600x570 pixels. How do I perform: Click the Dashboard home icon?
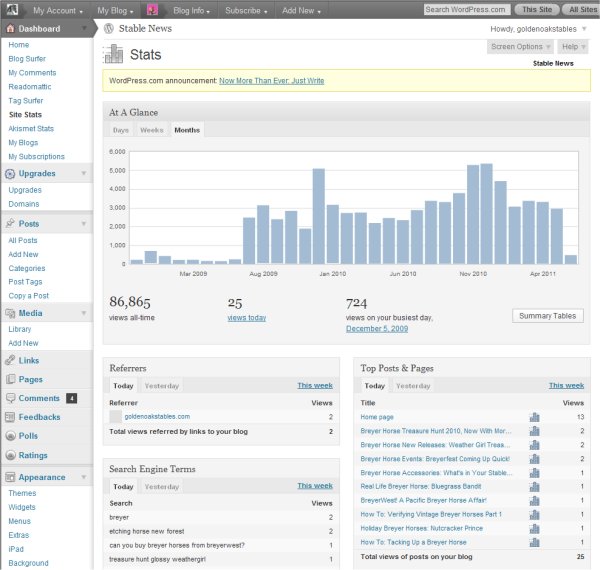pyautogui.click(x=10, y=28)
